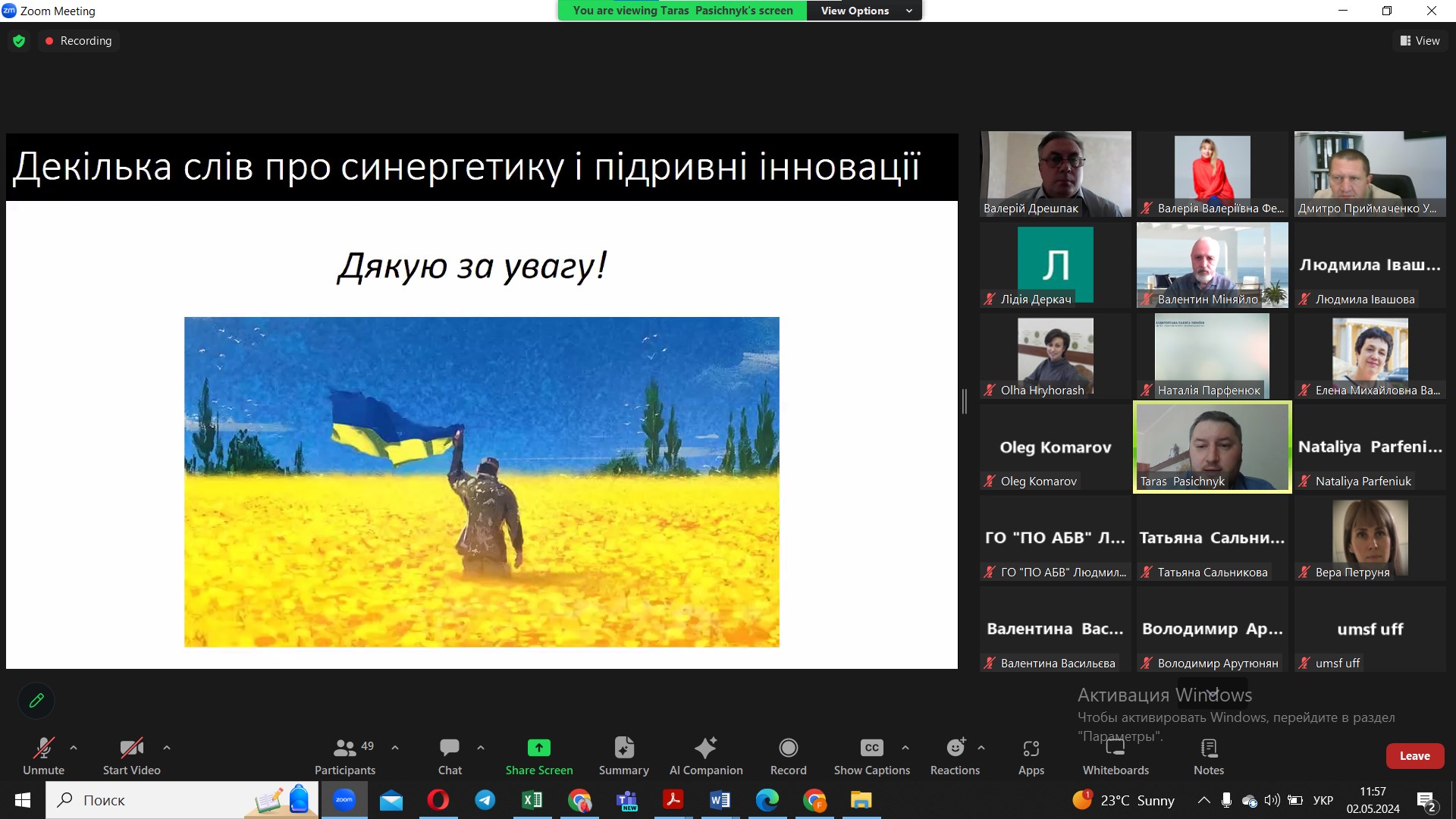Select Дмитро Приймаченко's video tile
1456x819 pixels.
click(1370, 174)
